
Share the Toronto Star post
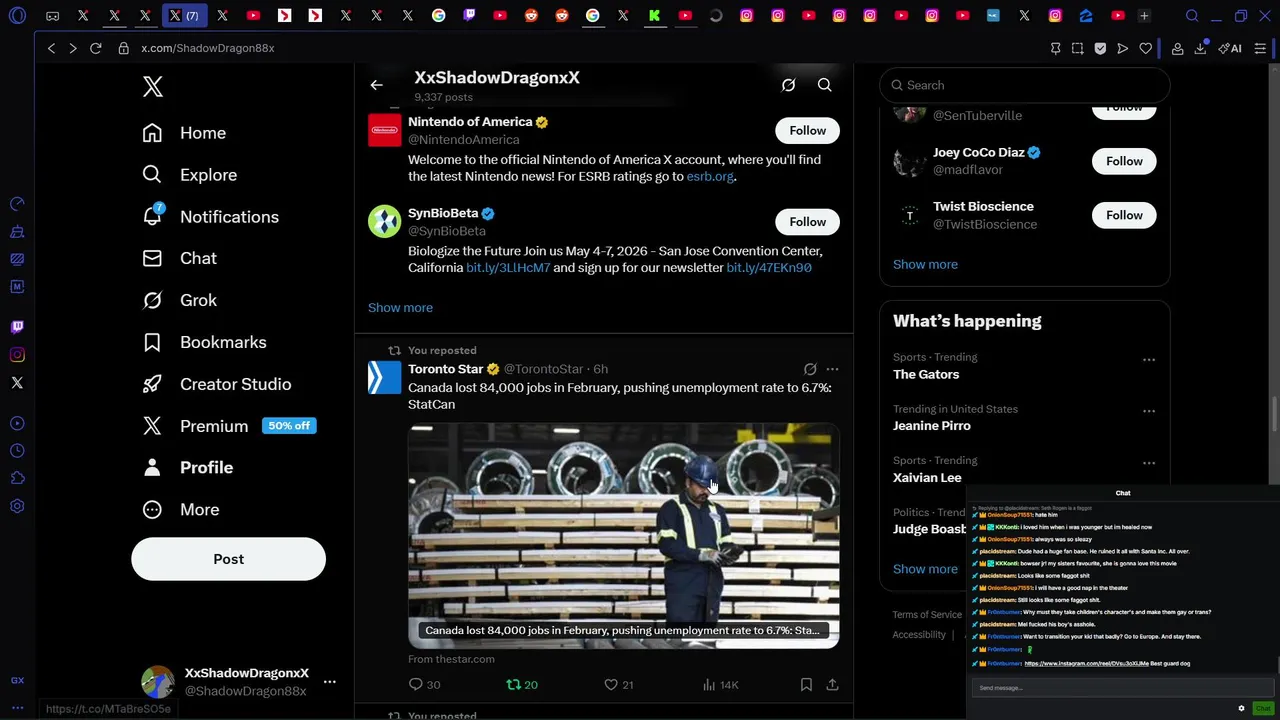click(832, 685)
